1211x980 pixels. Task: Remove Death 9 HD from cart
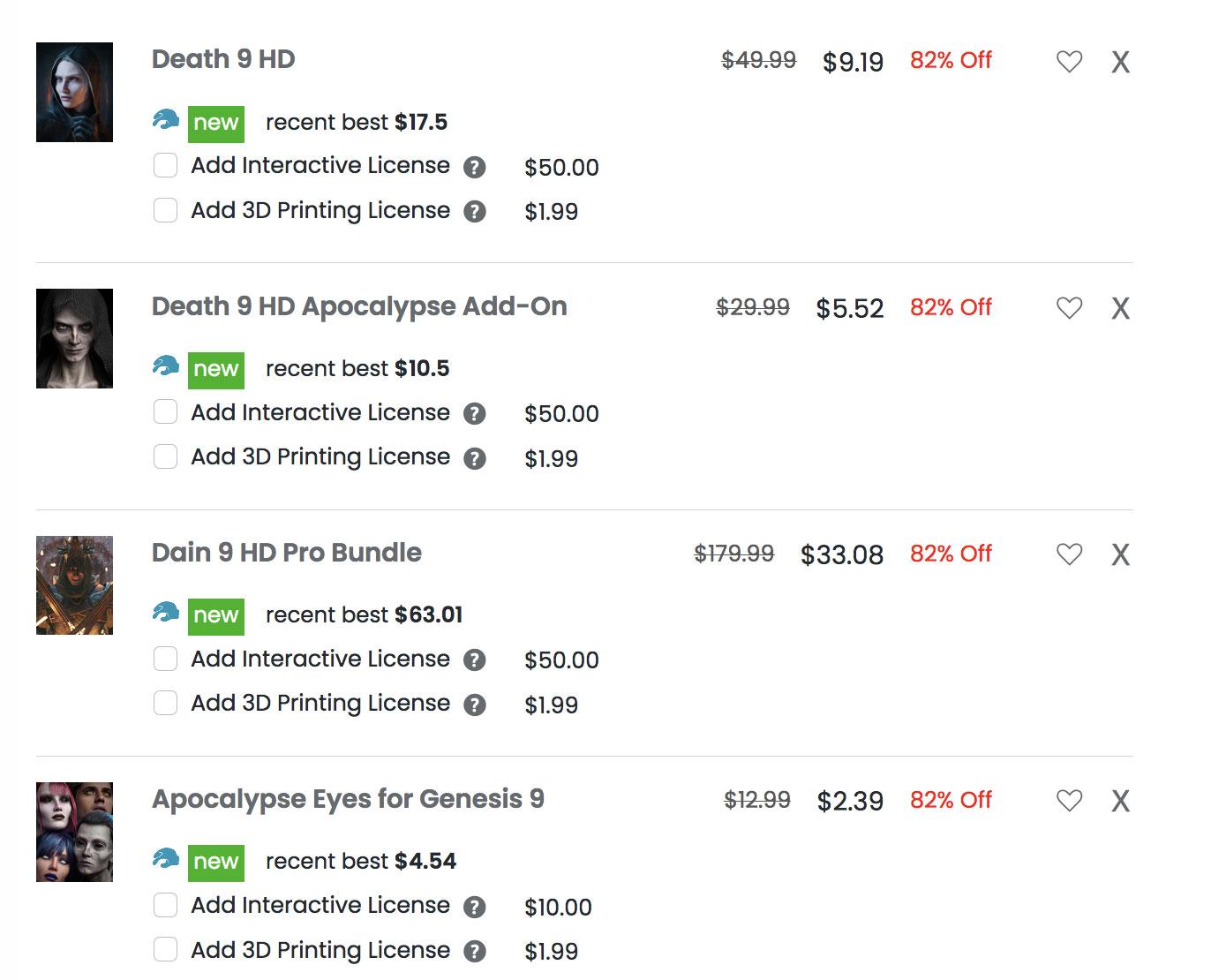tap(1120, 62)
